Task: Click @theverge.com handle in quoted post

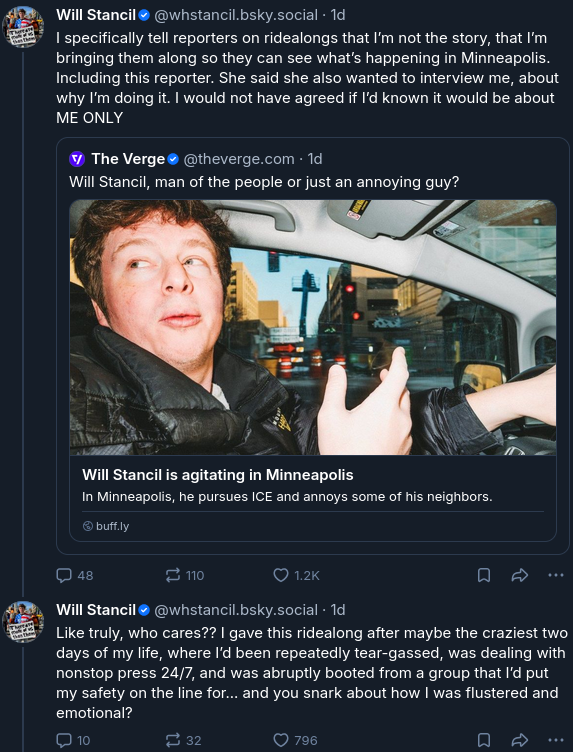Action: tap(239, 159)
